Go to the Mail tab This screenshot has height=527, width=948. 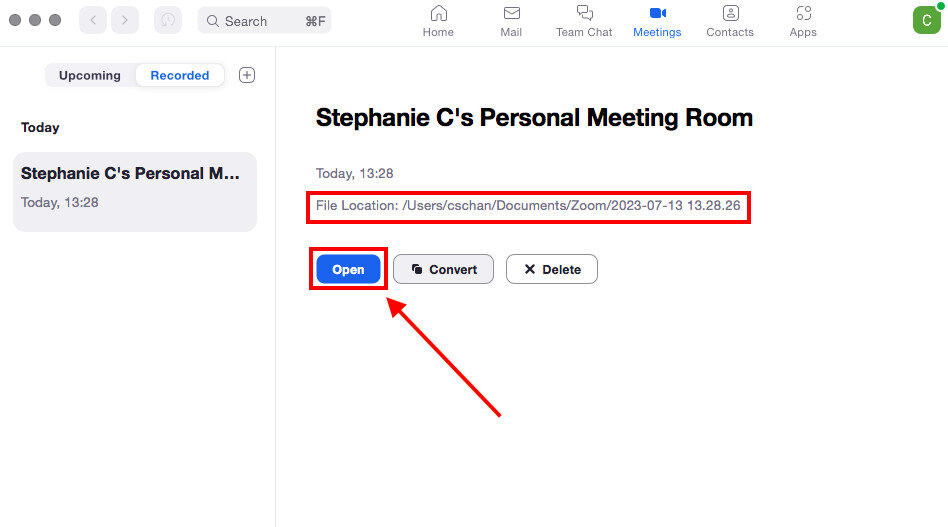(x=511, y=14)
